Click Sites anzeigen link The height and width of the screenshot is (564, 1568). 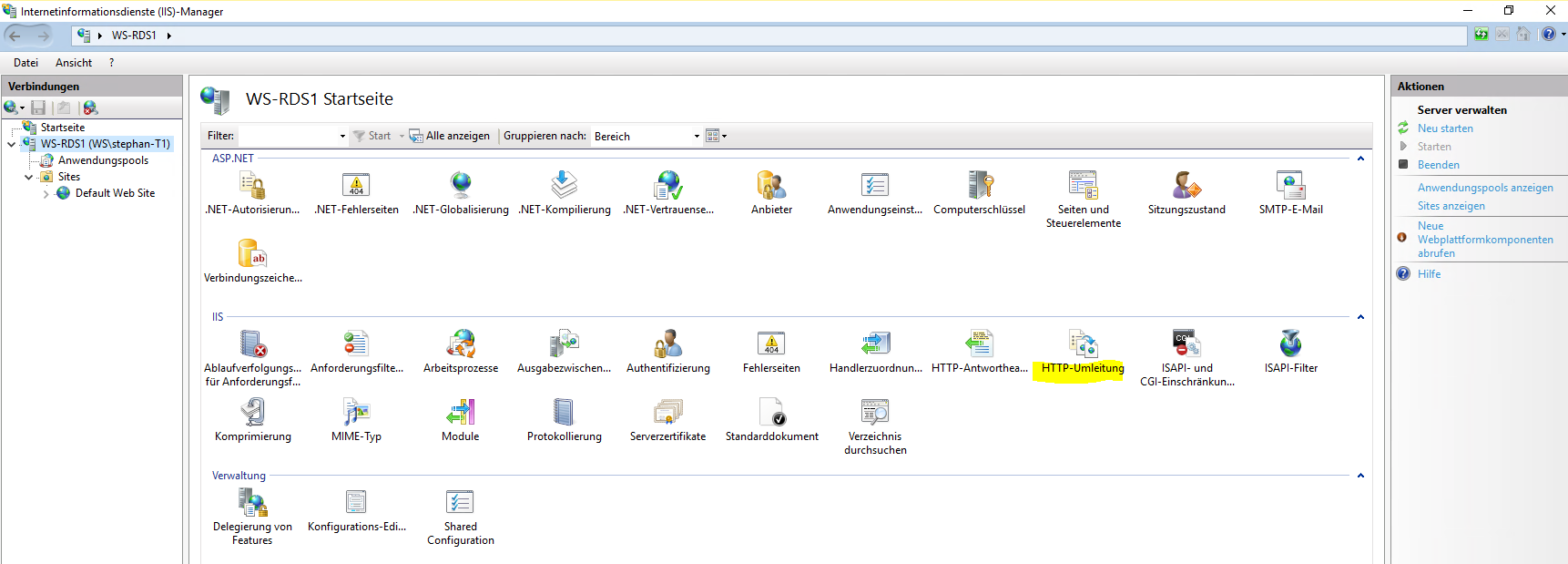pos(1451,206)
